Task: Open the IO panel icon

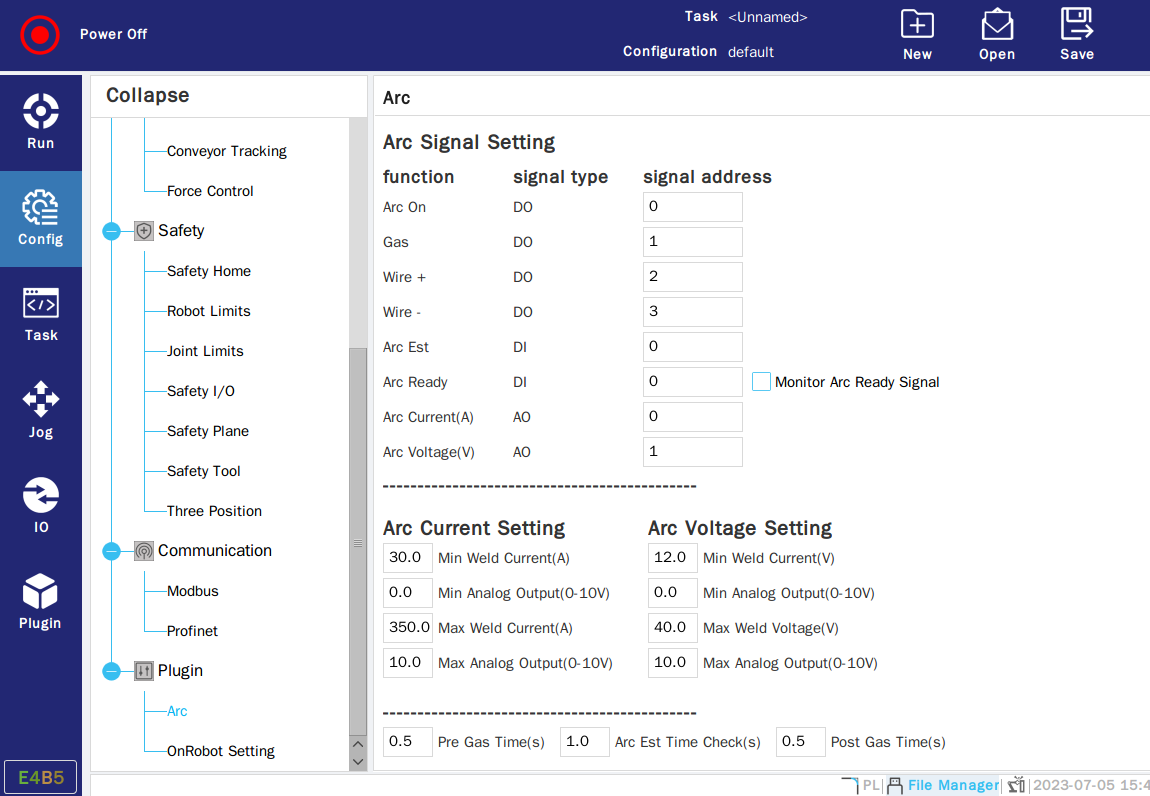Action: coord(41,505)
